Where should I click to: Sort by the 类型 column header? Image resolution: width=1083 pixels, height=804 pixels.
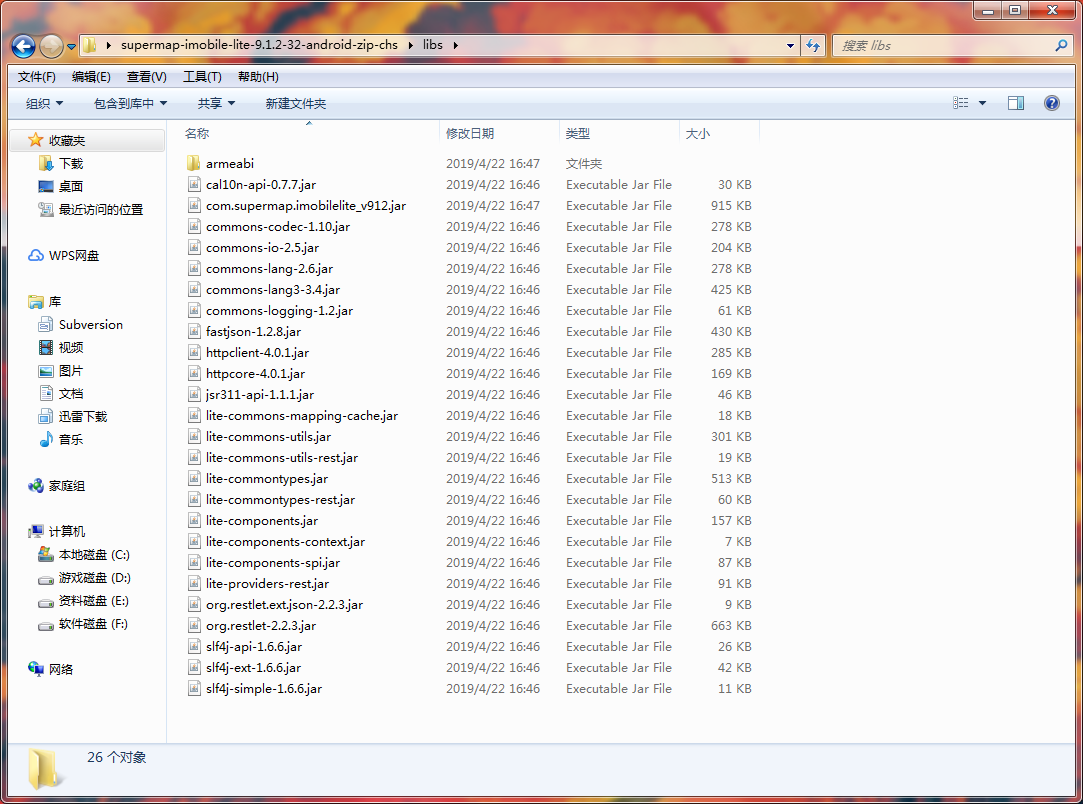[619, 133]
